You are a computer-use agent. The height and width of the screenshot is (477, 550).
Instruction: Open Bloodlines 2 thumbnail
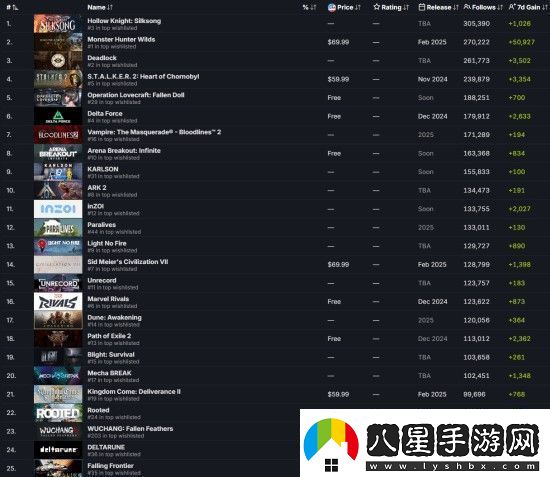(x=58, y=135)
